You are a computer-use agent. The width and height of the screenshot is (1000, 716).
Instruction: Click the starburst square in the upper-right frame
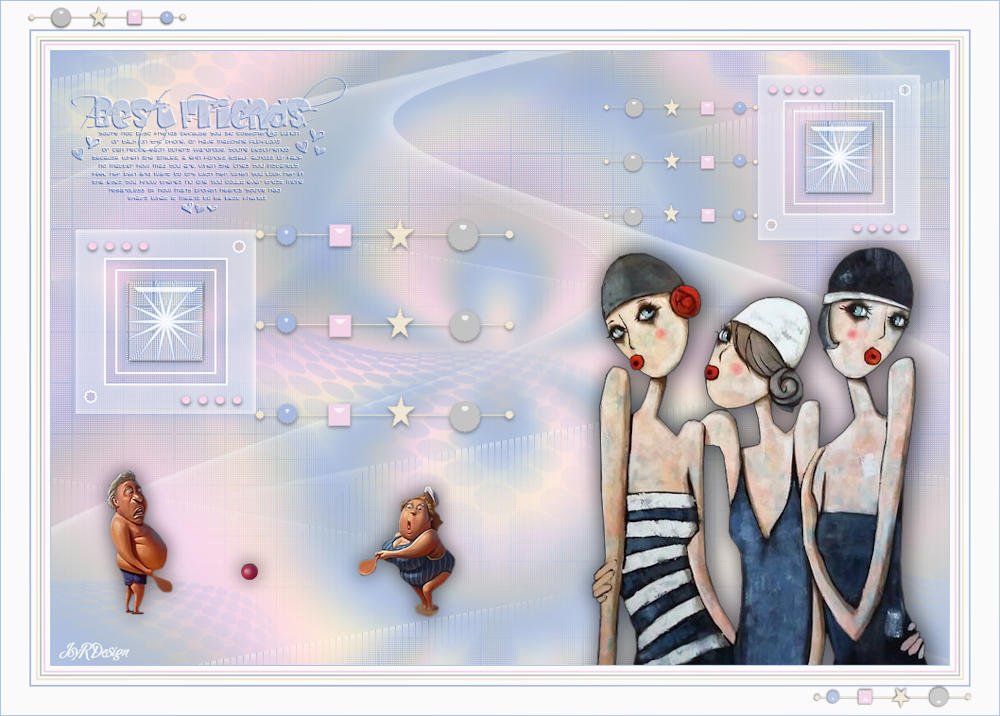tap(839, 157)
